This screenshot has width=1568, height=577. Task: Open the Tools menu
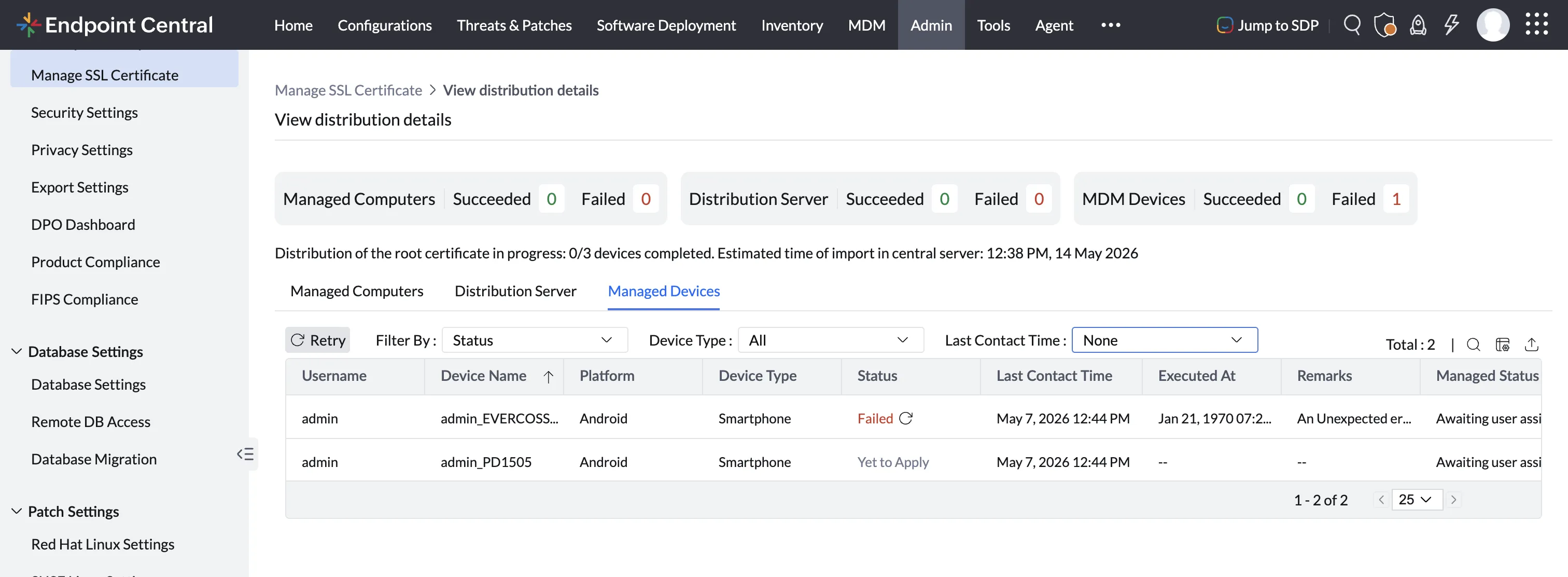(993, 25)
